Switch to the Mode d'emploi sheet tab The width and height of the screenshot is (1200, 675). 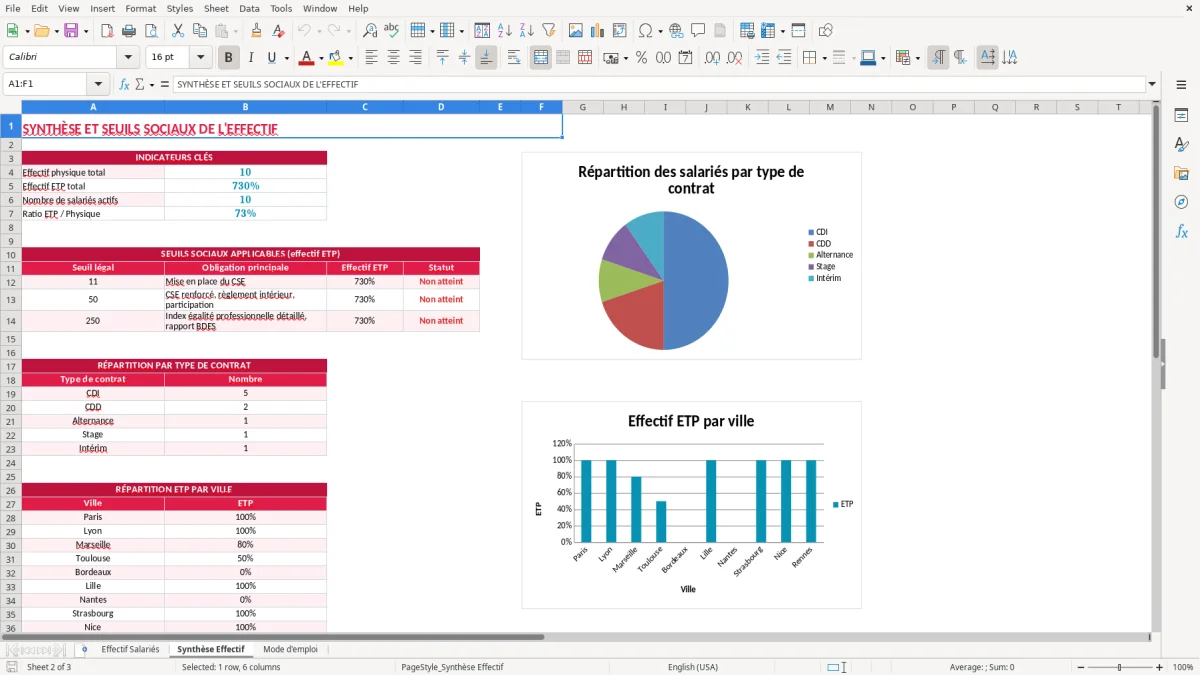click(290, 650)
